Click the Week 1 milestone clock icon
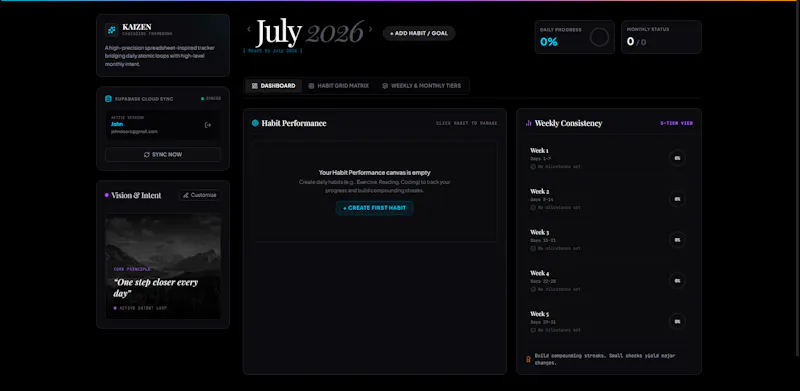The image size is (800, 391). pos(533,167)
